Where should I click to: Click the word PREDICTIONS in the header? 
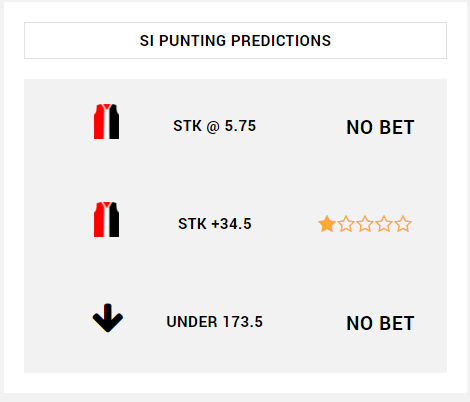[x=281, y=41]
